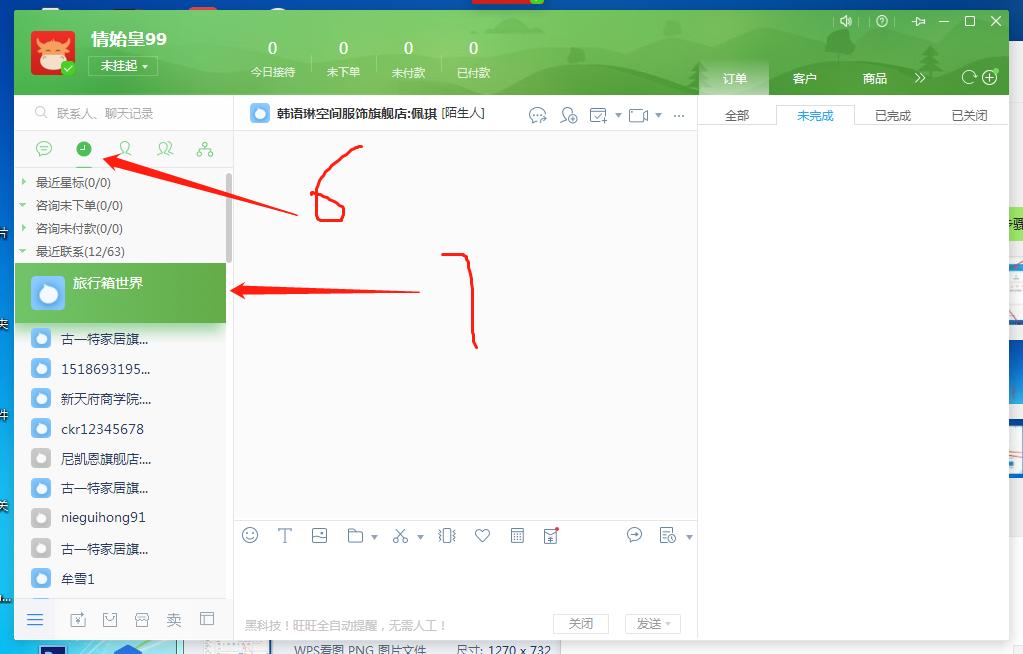Expand the 咨询未付款(0/0) group
This screenshot has height=654, width=1023.
(23, 228)
